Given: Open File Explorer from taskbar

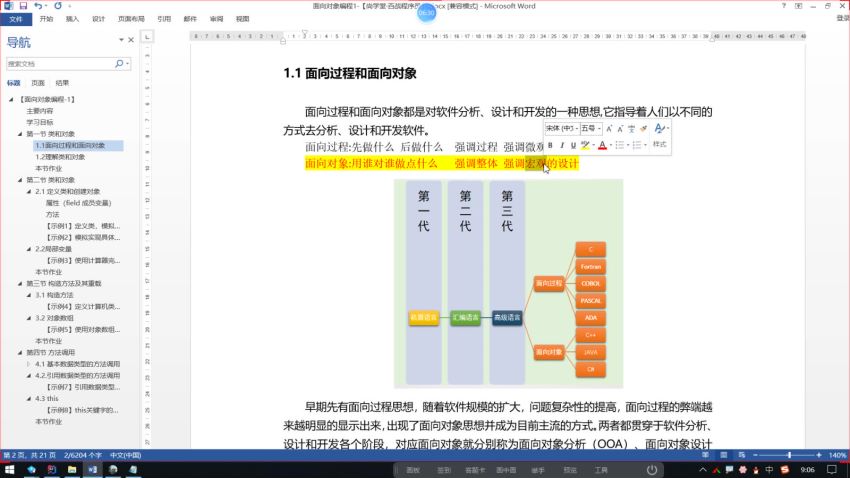Looking at the screenshot, I should tap(72, 470).
